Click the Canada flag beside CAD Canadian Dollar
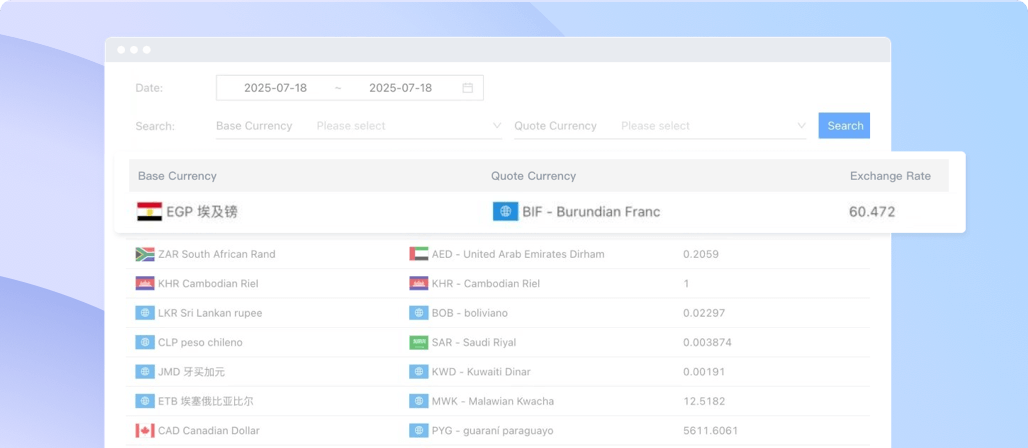The height and width of the screenshot is (448, 1028). pos(145,431)
